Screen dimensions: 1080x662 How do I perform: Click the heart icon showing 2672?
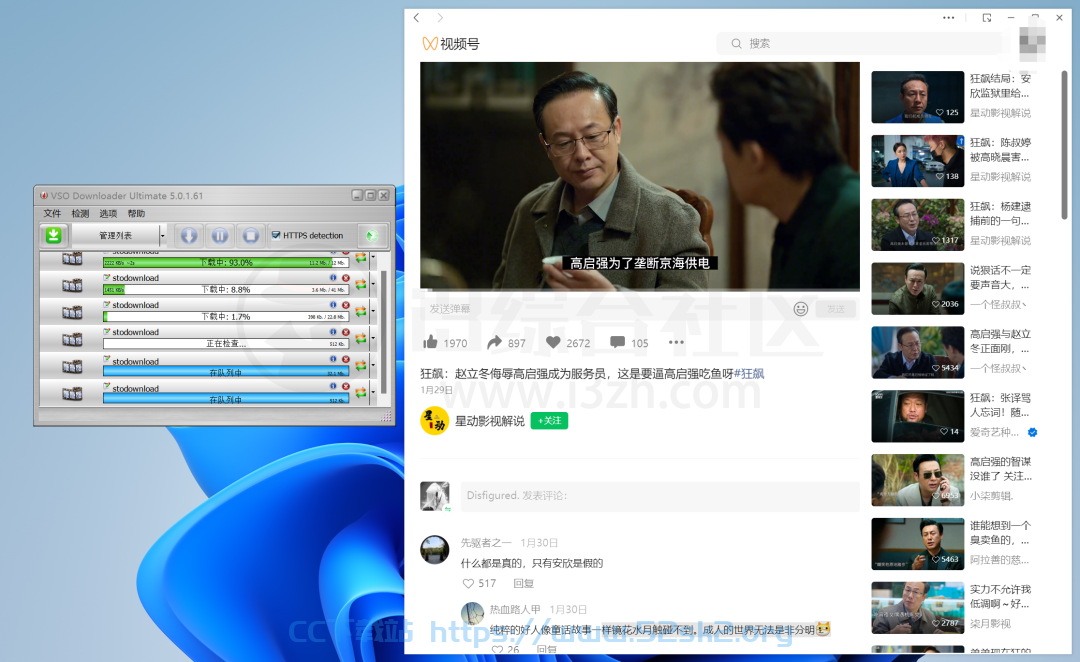(553, 342)
